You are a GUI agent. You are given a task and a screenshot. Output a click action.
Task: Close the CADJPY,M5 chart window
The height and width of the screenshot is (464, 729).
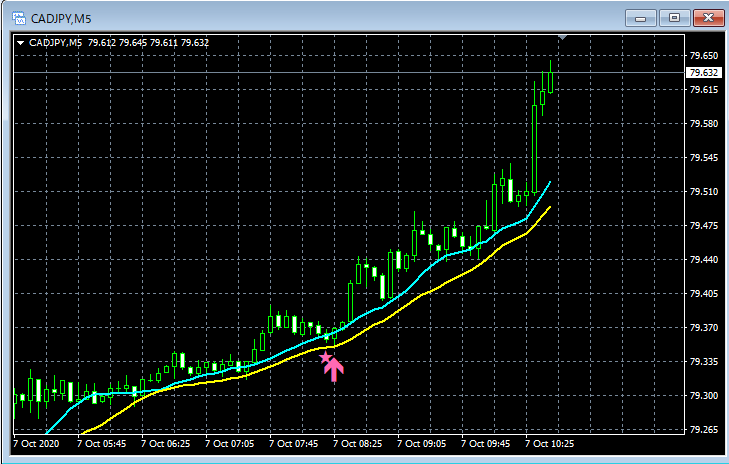tap(708, 18)
